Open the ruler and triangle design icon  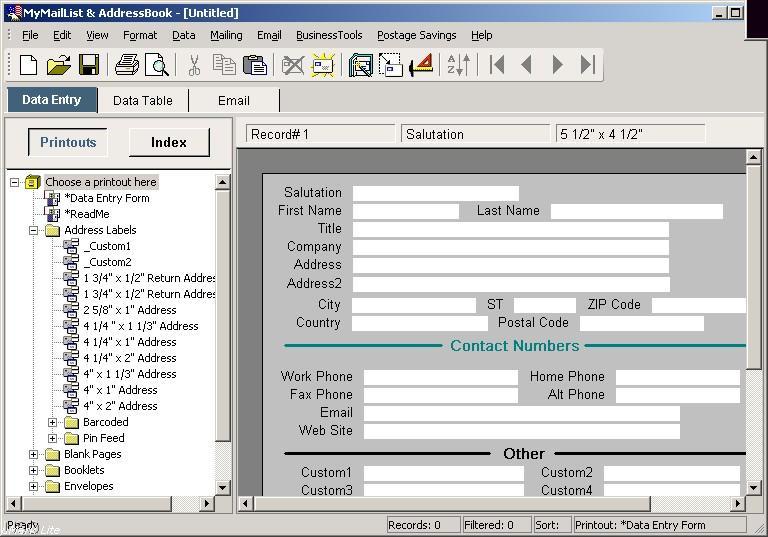[421, 65]
